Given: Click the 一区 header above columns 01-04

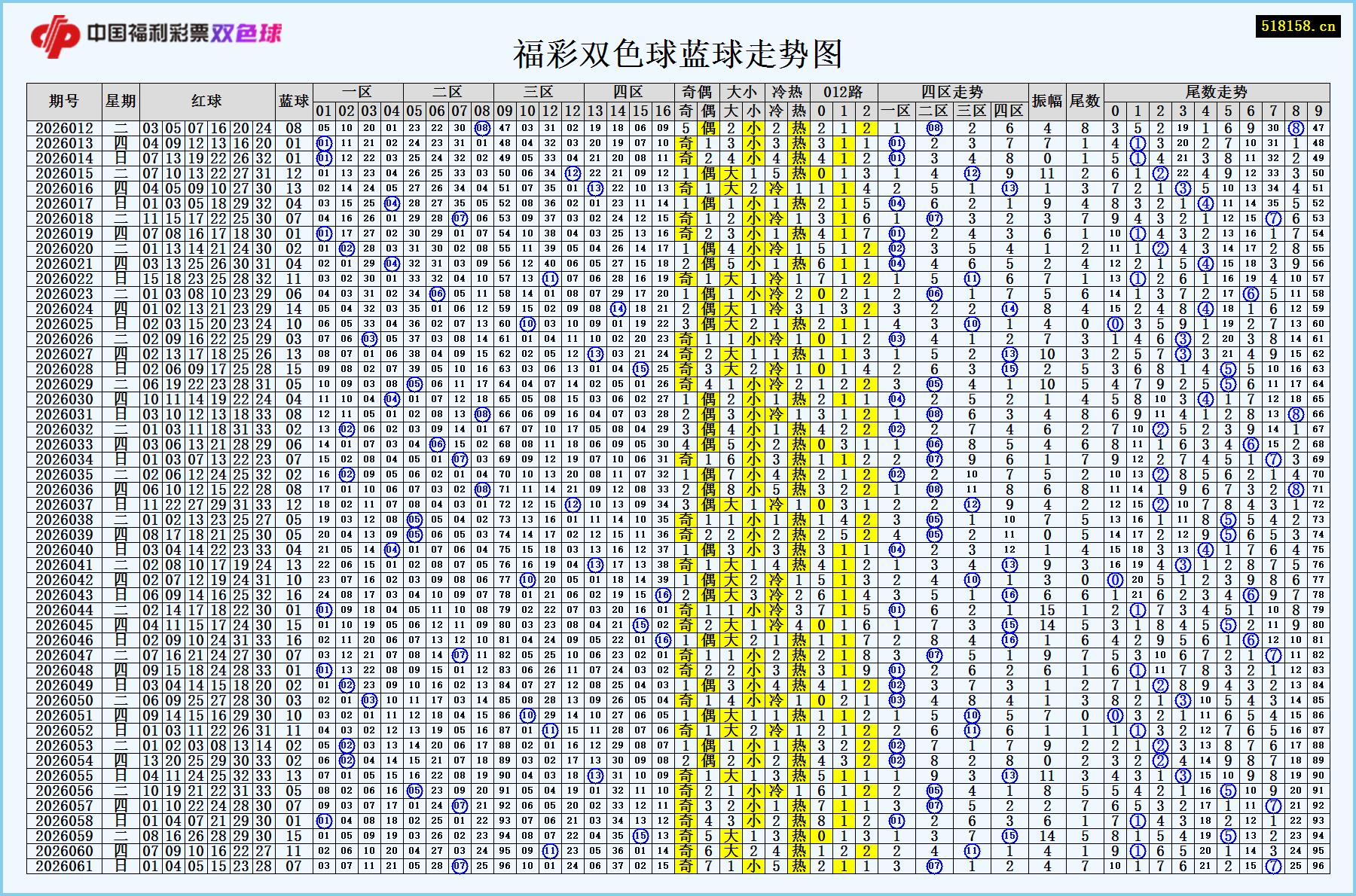Looking at the screenshot, I should pyautogui.click(x=358, y=93).
